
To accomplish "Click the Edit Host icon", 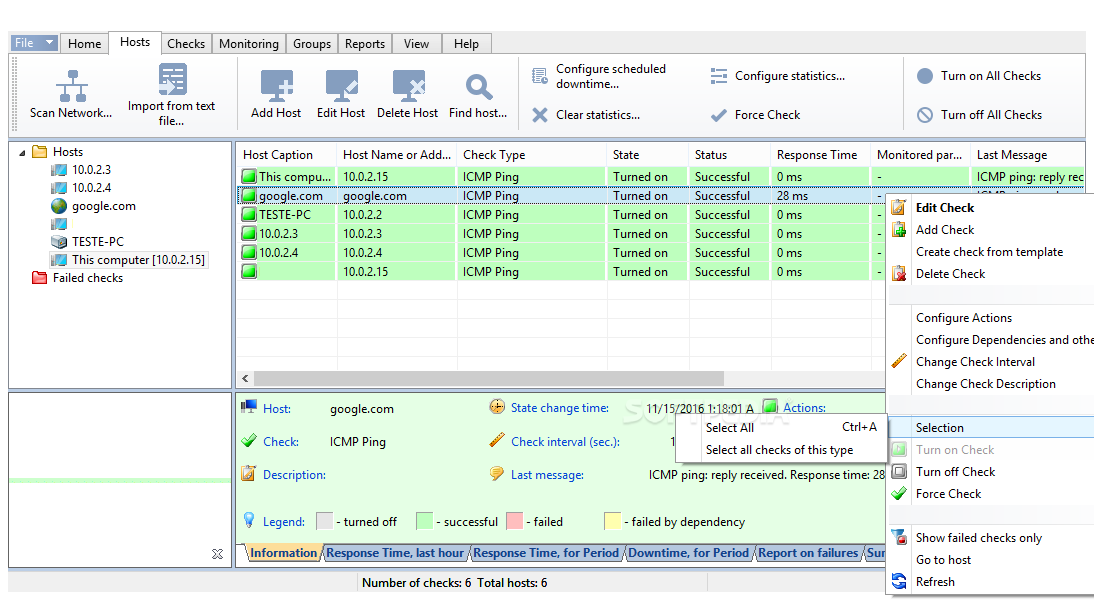I will click(x=341, y=86).
